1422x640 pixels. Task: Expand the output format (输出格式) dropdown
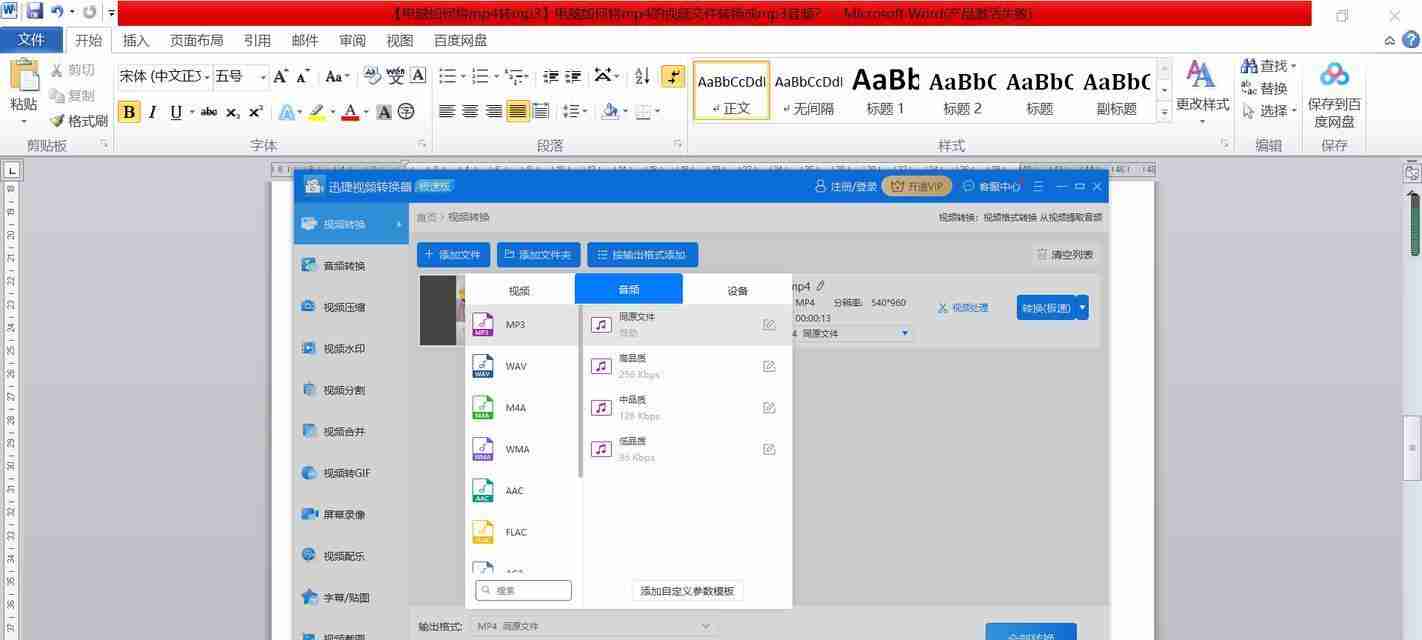(x=705, y=626)
